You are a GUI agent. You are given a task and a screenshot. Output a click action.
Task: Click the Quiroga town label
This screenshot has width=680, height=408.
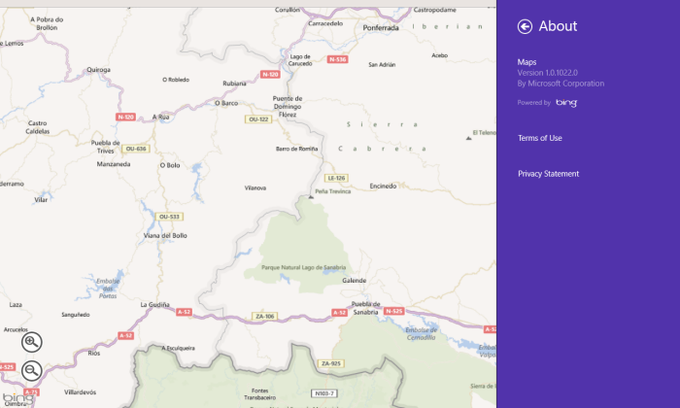(98, 69)
